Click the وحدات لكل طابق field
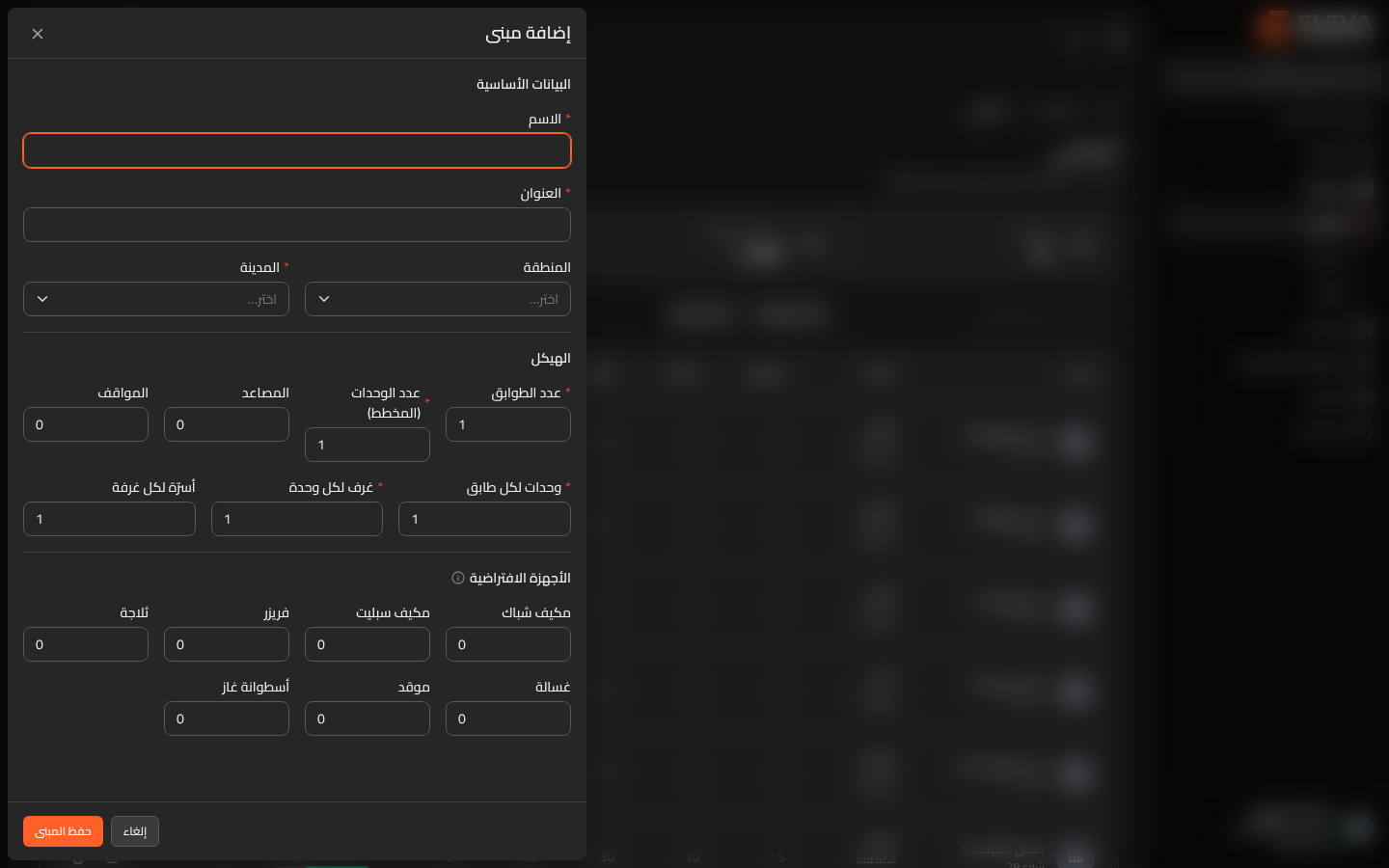The width and height of the screenshot is (1389, 868). point(484,519)
